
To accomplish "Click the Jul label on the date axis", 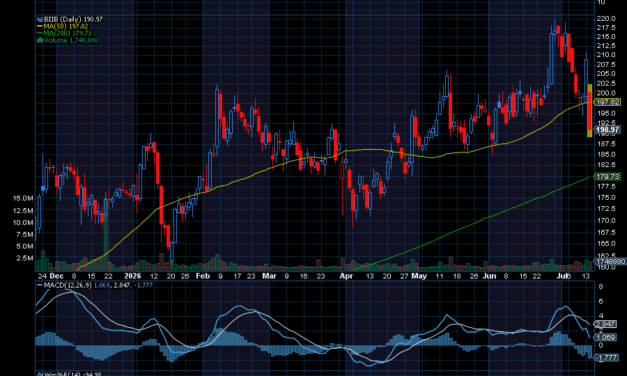I will (x=563, y=276).
